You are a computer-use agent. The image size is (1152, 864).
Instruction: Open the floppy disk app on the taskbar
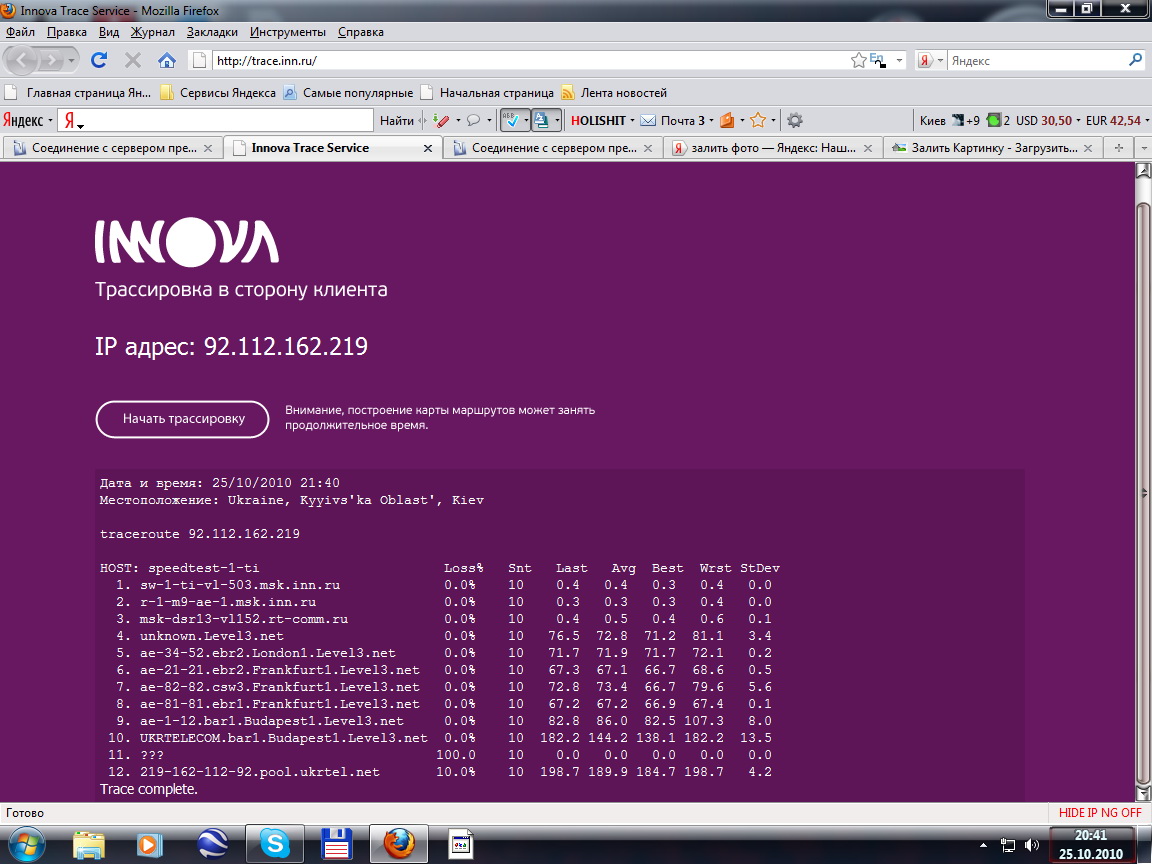click(337, 845)
